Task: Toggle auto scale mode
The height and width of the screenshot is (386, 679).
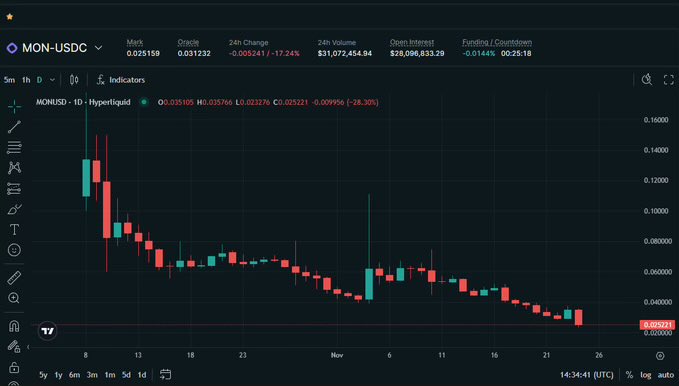Action: [x=666, y=375]
